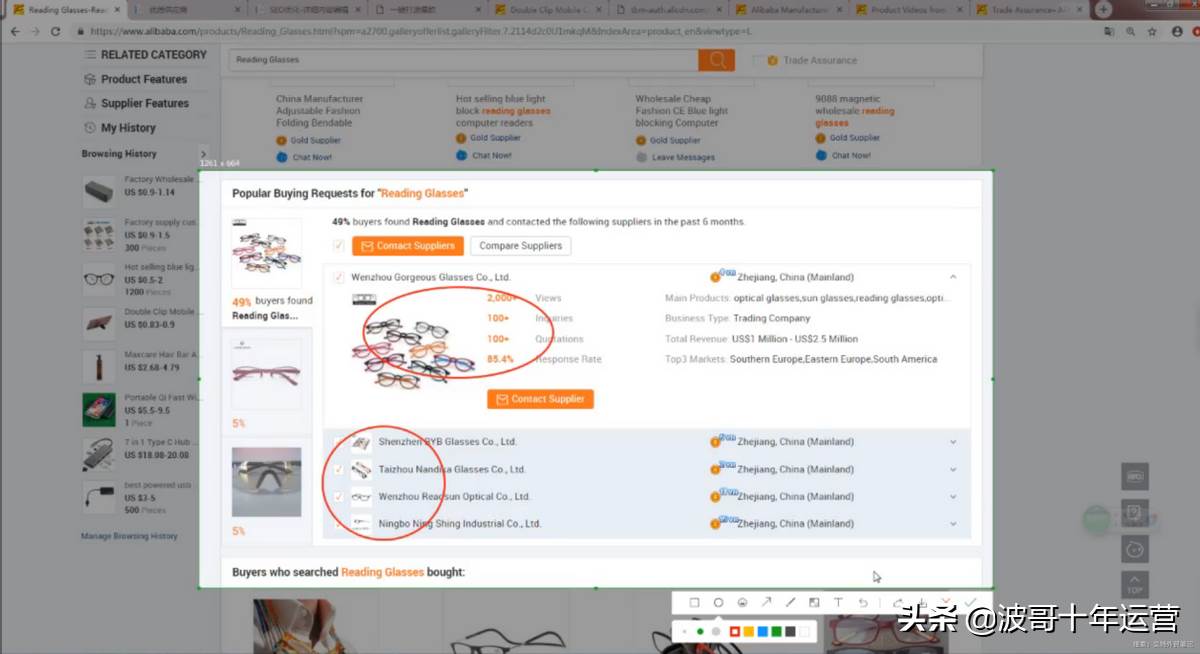The height and width of the screenshot is (654, 1200).
Task: Click the orange search magnifier button
Action: pyautogui.click(x=716, y=60)
